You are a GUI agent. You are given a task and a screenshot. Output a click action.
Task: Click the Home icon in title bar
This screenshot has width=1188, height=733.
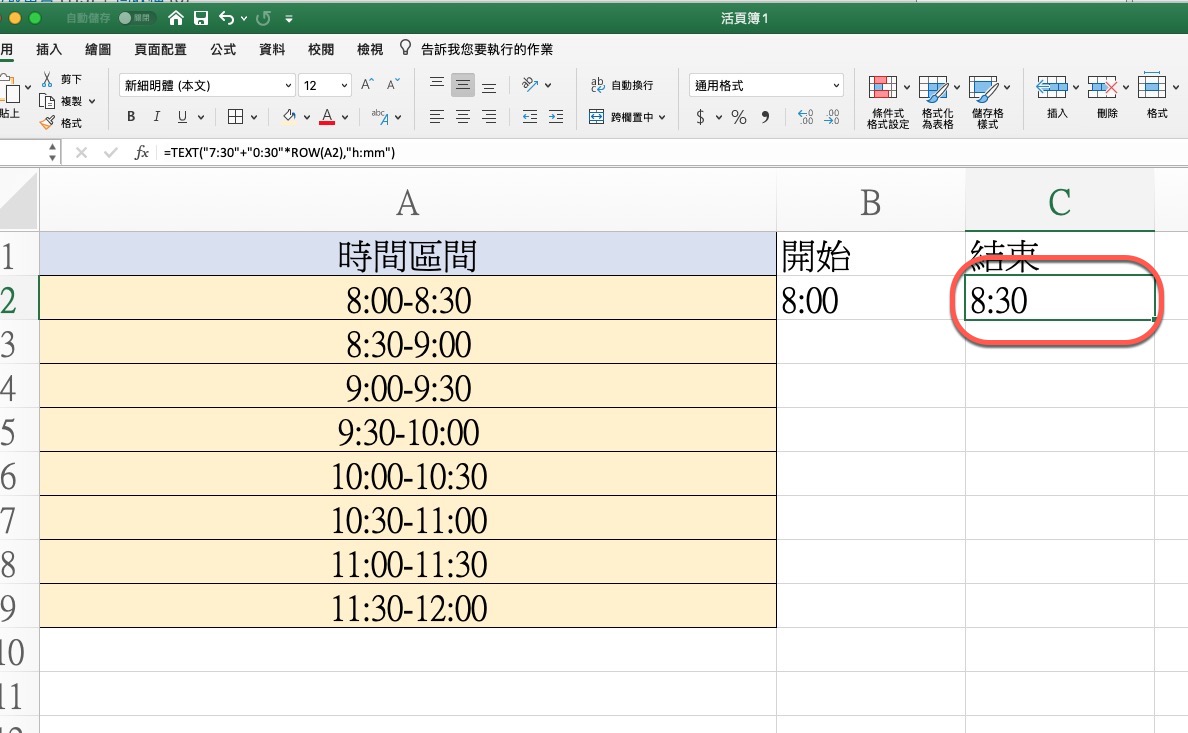click(176, 18)
